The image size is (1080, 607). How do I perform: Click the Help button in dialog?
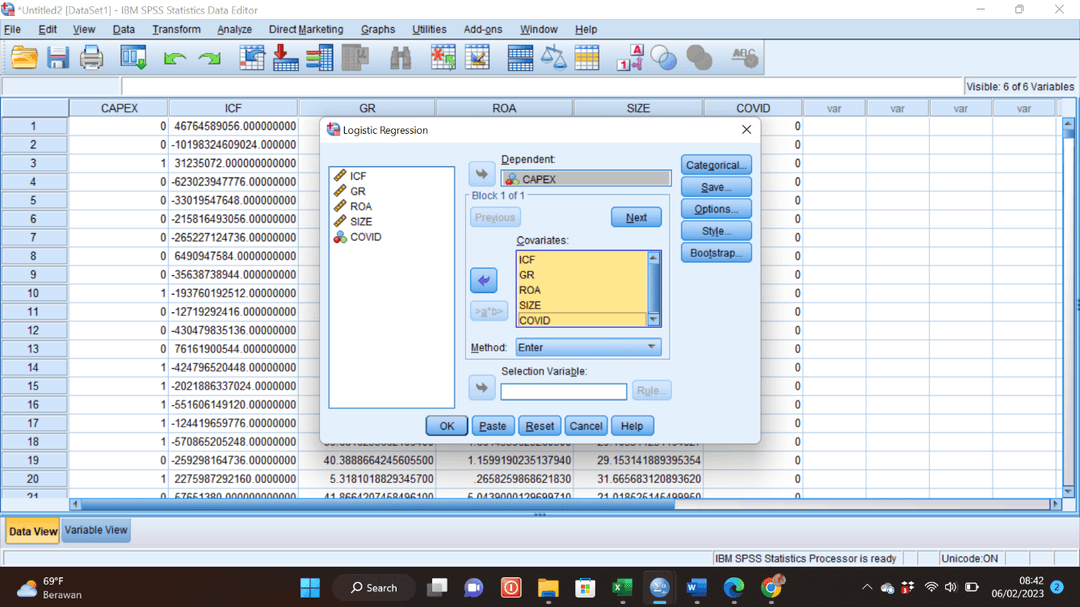[632, 426]
